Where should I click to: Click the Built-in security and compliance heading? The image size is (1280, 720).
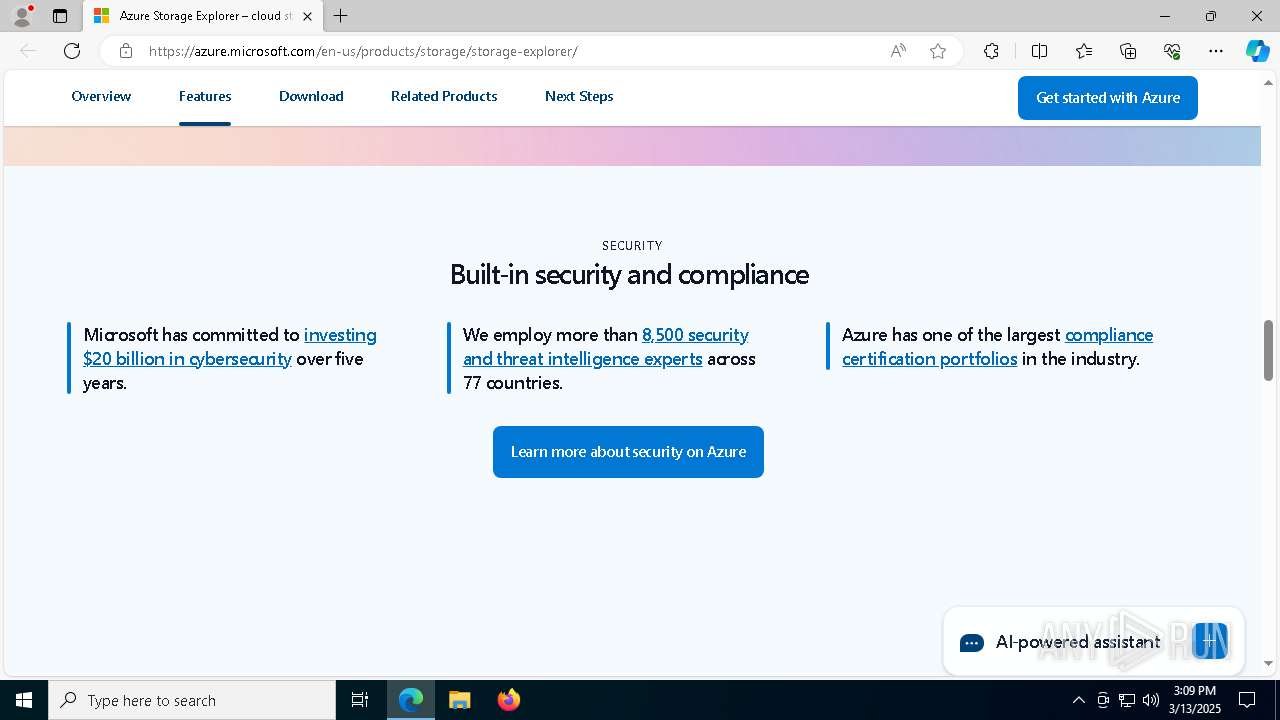(x=629, y=274)
